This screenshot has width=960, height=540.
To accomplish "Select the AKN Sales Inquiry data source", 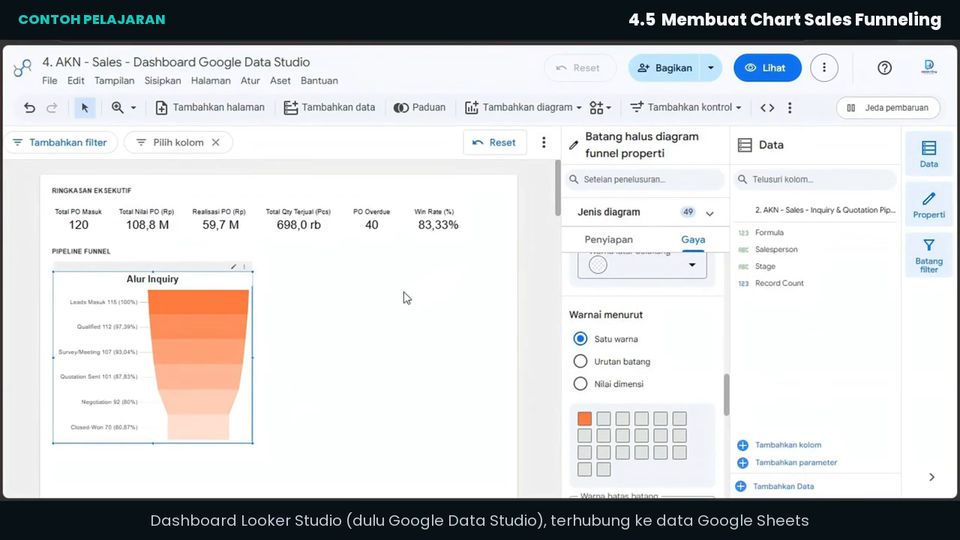I will pos(824,210).
